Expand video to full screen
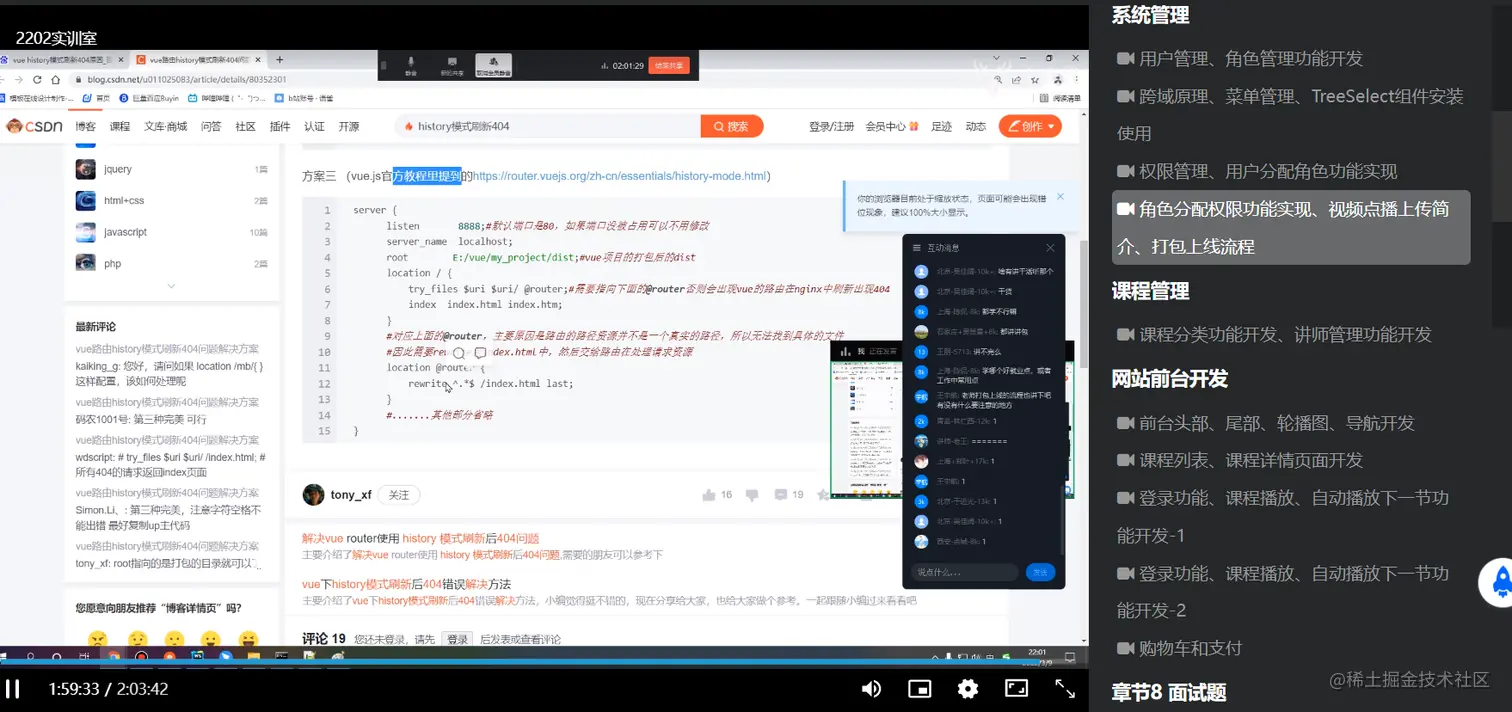 tap(1065, 688)
